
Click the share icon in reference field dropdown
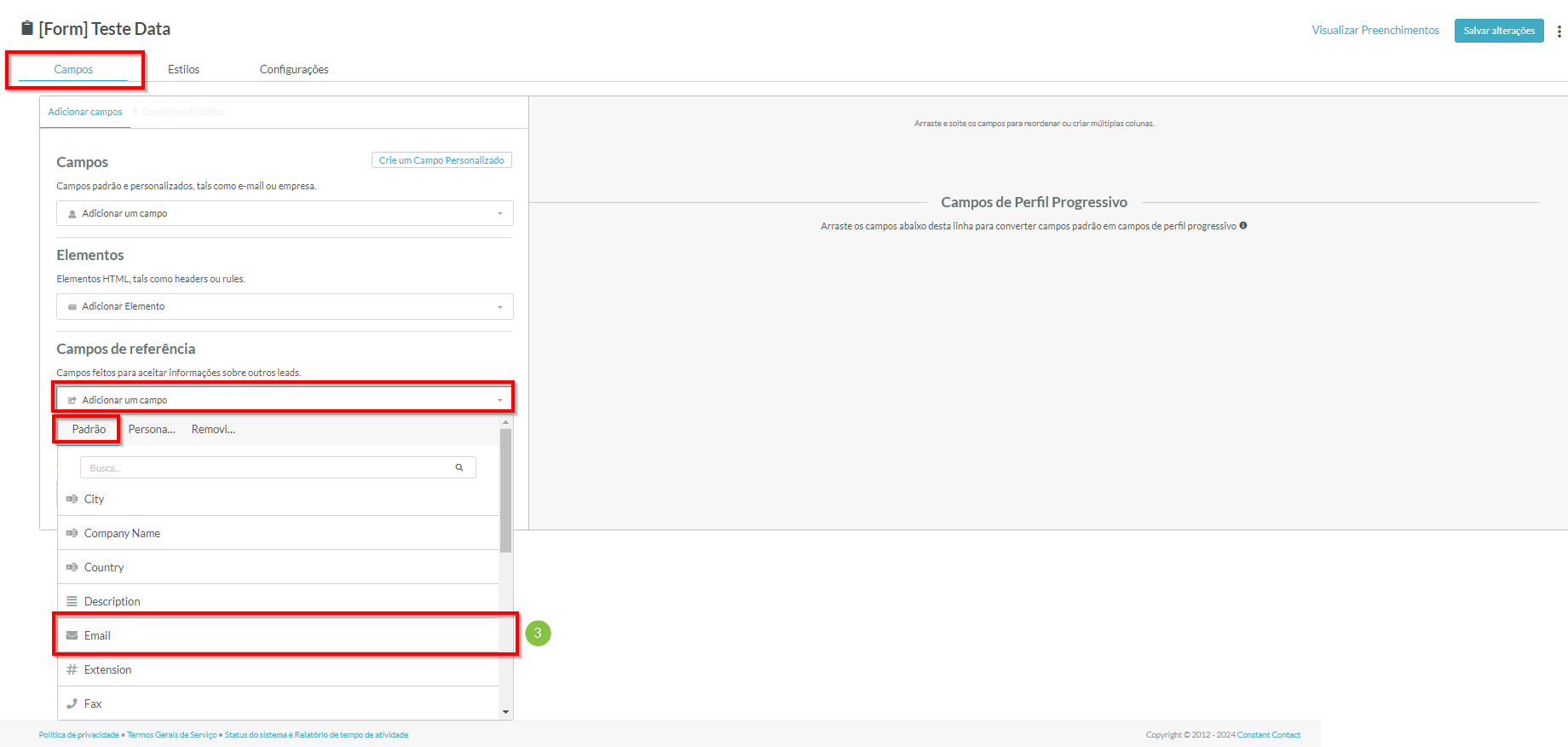coord(72,400)
